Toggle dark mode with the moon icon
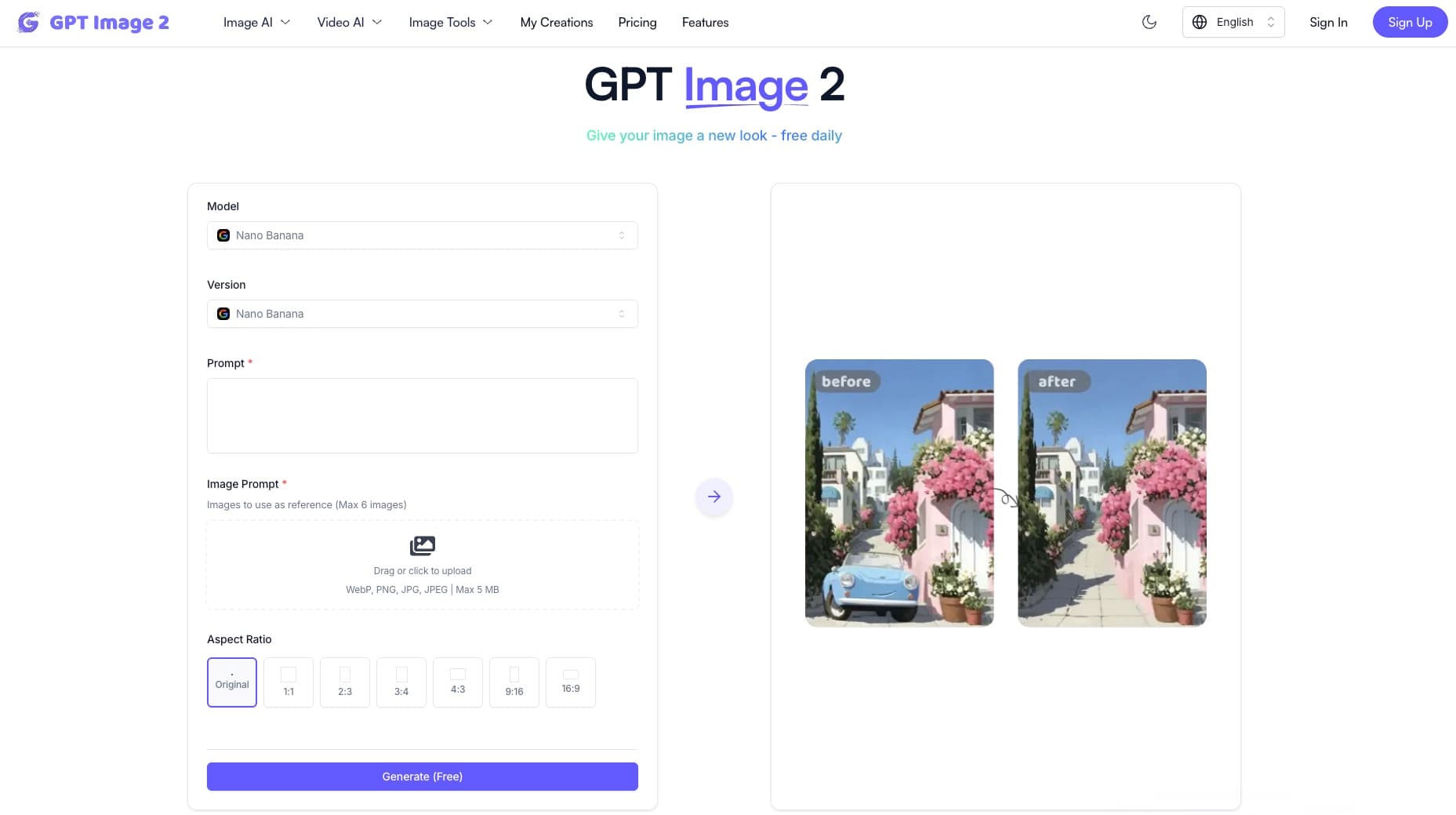 1149,22
